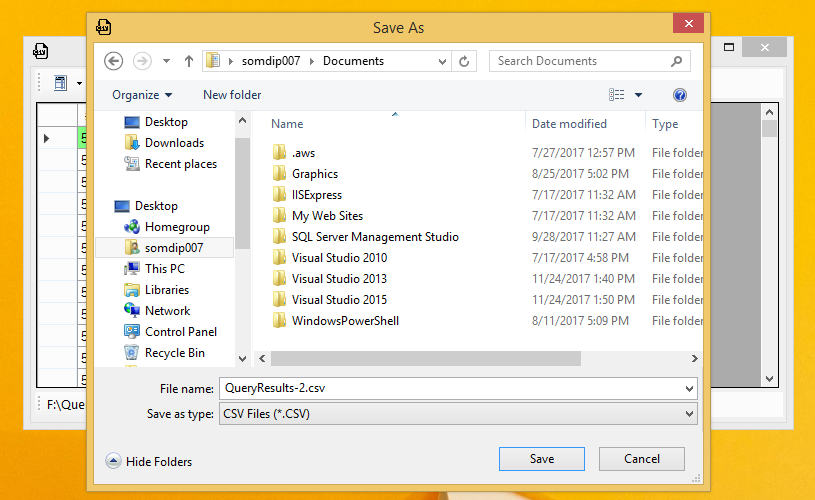Select the My Web Sites folder
Image resolution: width=815 pixels, height=500 pixels.
[327, 216]
